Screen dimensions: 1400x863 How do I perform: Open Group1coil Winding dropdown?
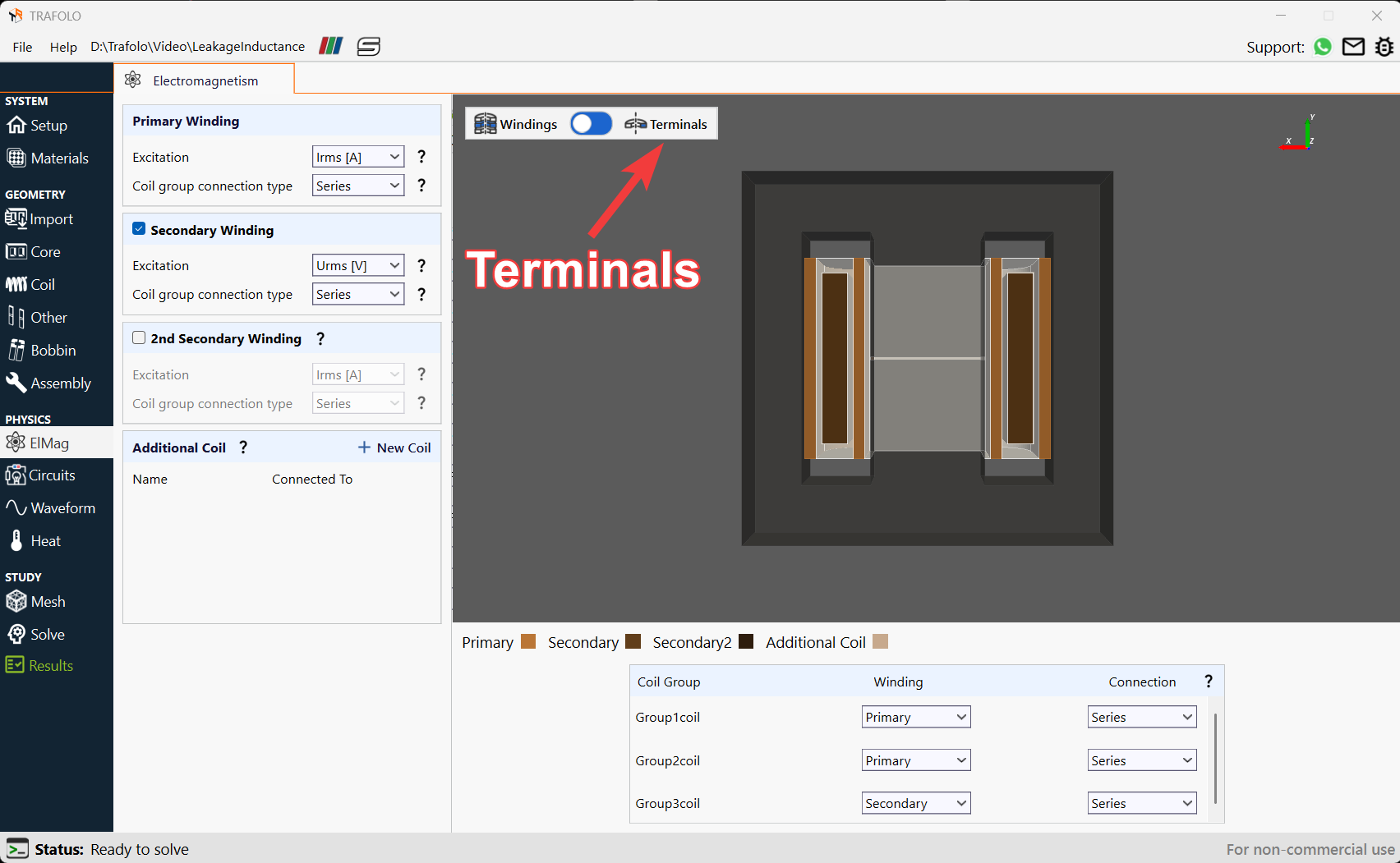click(916, 717)
